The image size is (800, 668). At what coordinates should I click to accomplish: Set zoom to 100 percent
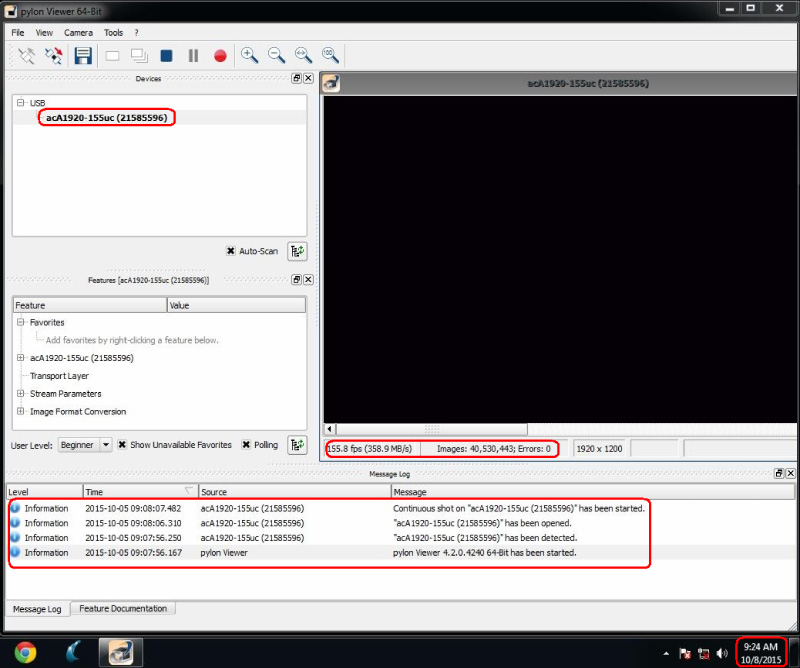(330, 56)
